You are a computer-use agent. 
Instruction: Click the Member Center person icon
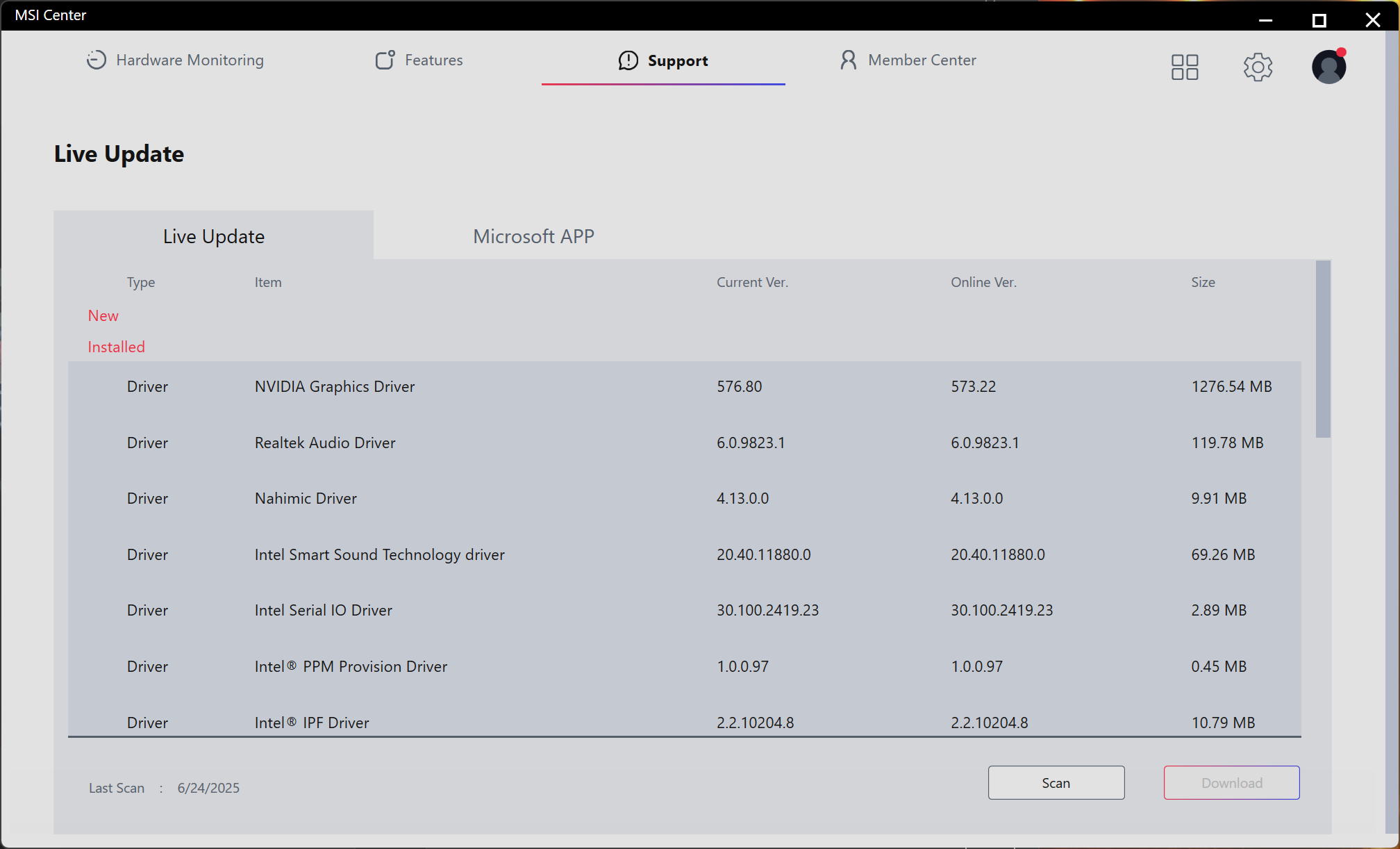pyautogui.click(x=848, y=60)
